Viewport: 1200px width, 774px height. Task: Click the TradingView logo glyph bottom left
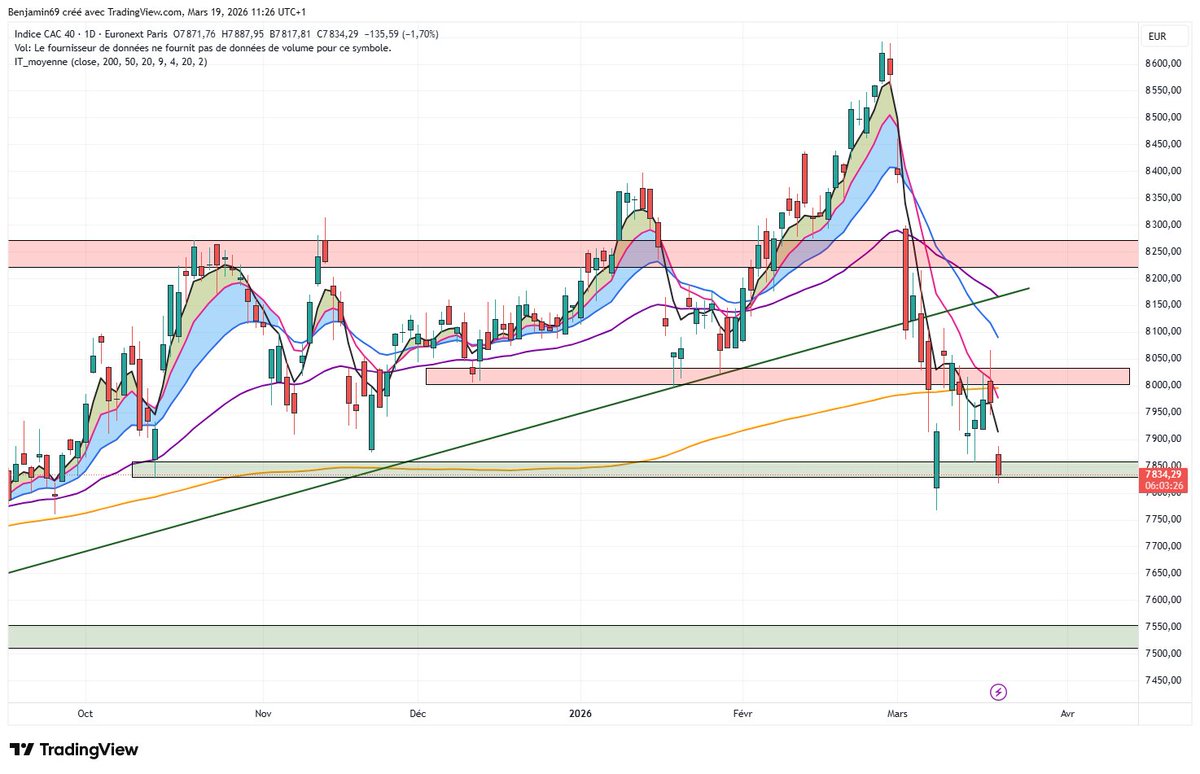22,749
